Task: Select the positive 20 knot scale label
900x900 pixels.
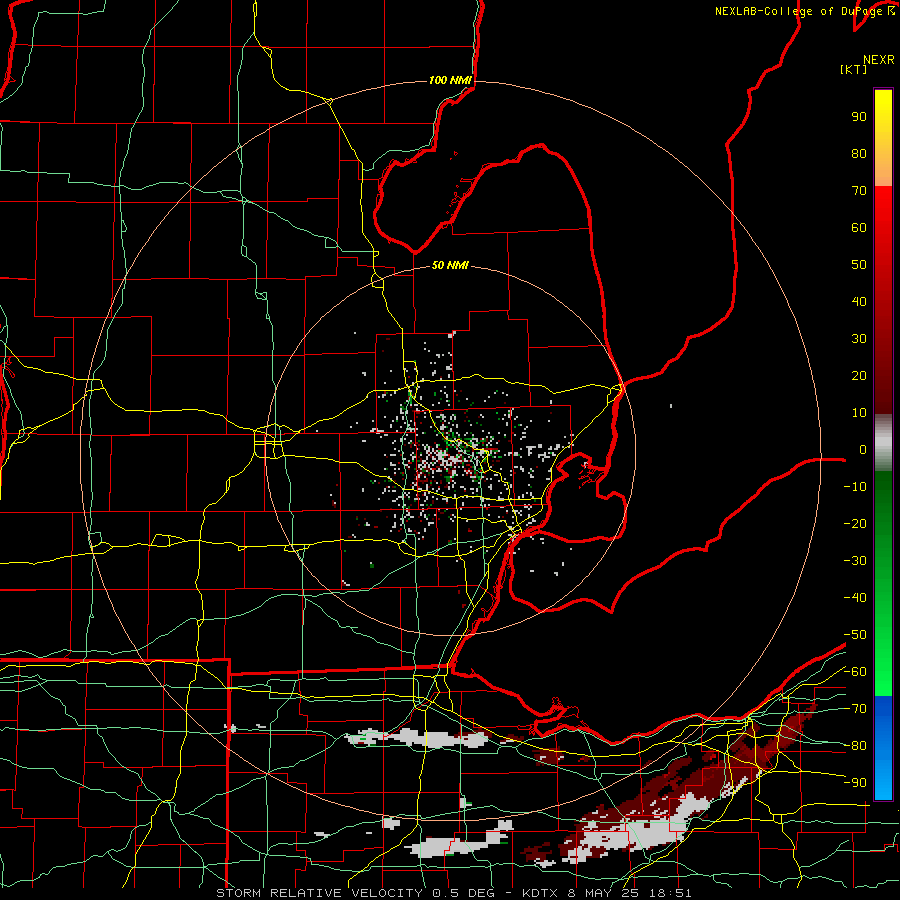Action: (x=859, y=375)
